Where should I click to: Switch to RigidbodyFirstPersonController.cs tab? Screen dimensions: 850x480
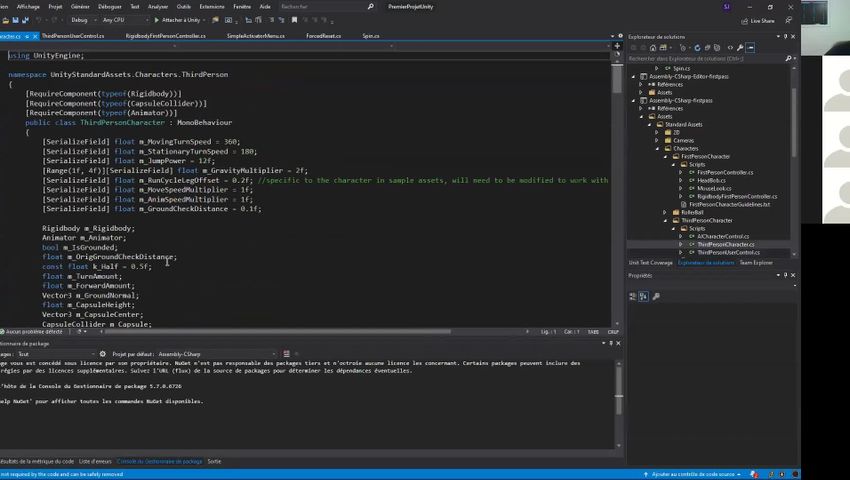coord(165,36)
